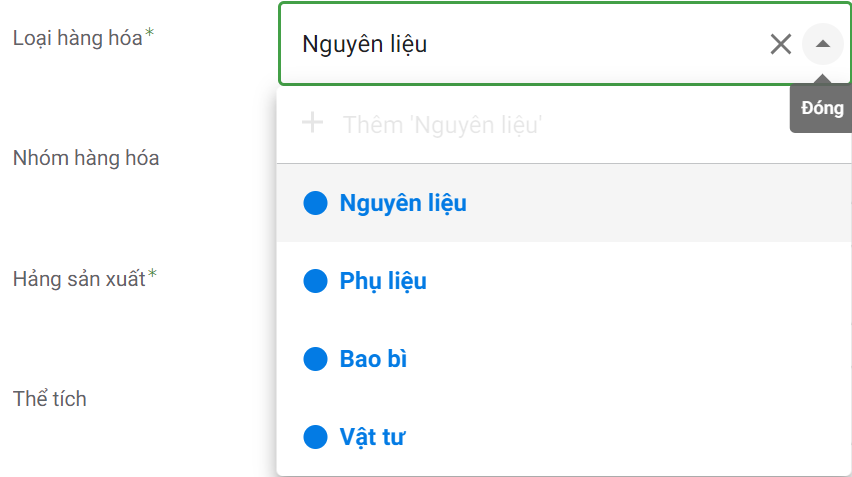Choose the 'Phụ liệu' option

click(383, 281)
